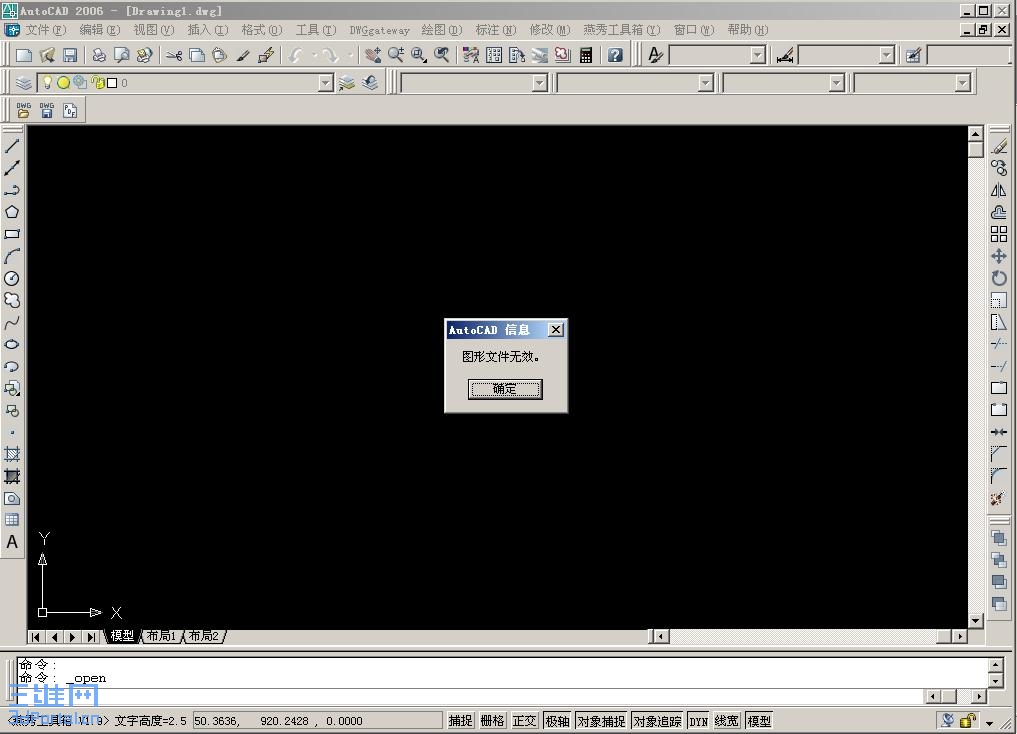Select the Circle draw tool
1017x734 pixels.
tap(12, 278)
